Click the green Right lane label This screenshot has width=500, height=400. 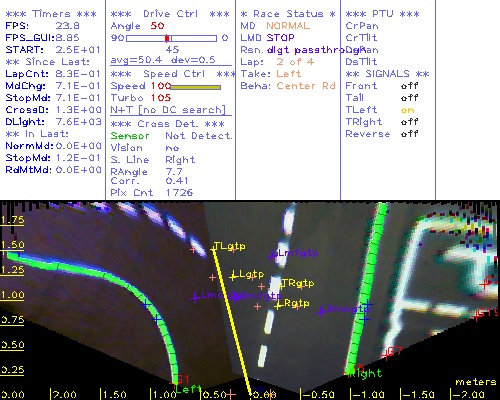click(x=365, y=374)
